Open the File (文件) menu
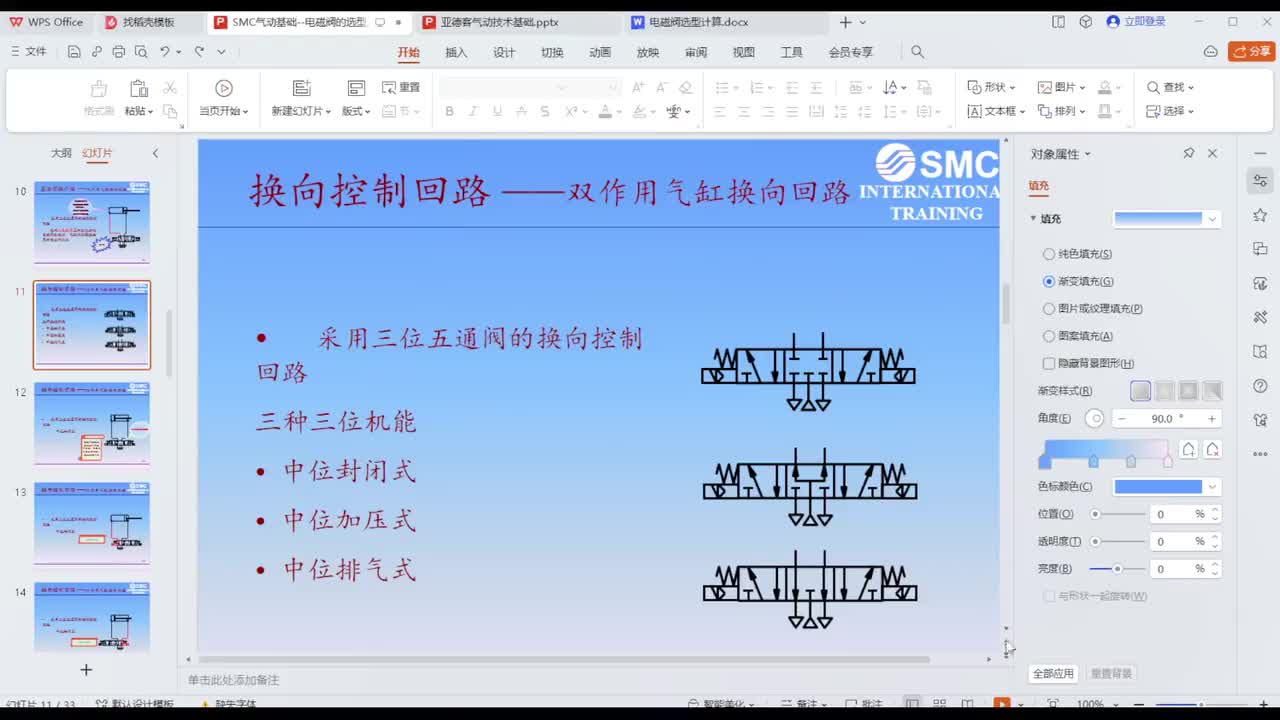The image size is (1280, 720). coord(29,52)
